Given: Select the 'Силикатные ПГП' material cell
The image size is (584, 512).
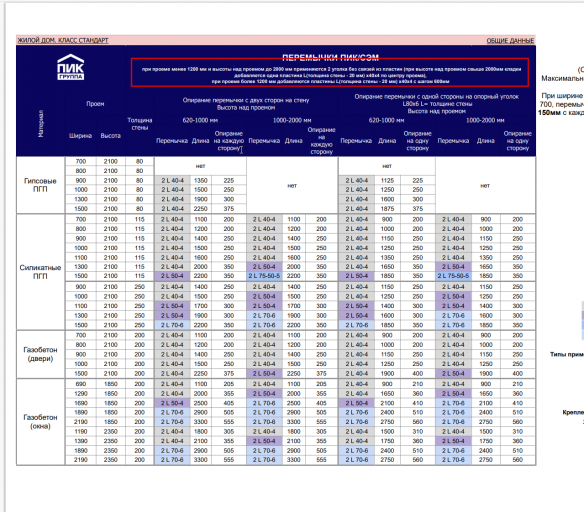Looking at the screenshot, I should coord(40,272).
